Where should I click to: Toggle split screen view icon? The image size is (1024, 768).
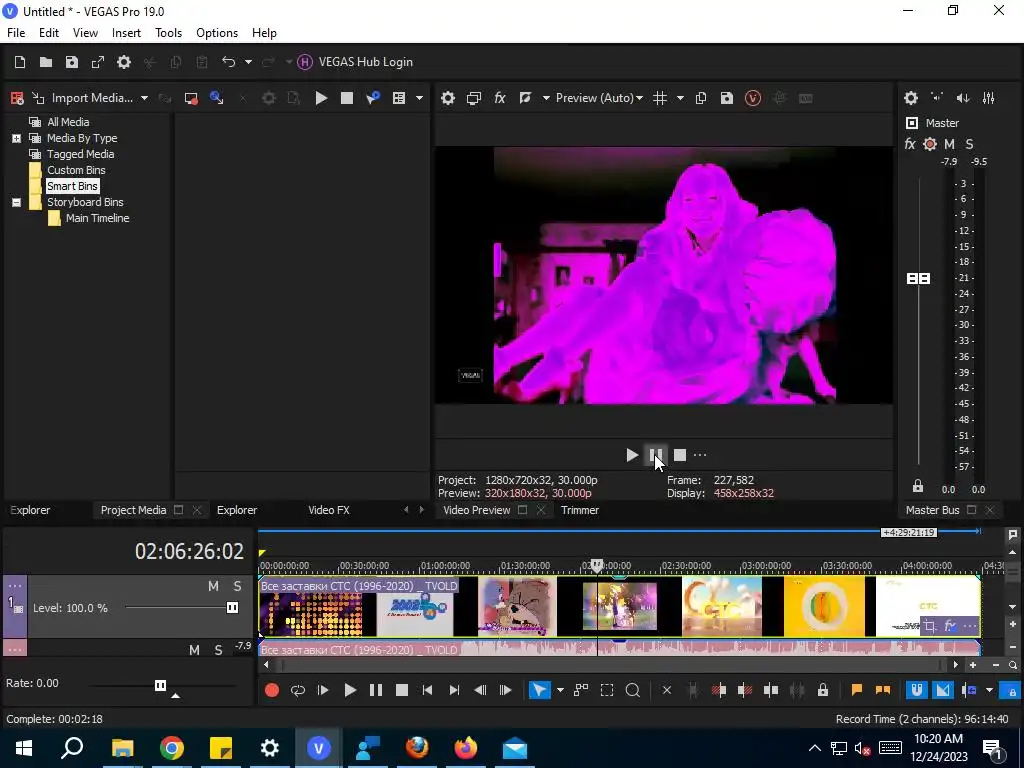pyautogui.click(x=525, y=98)
